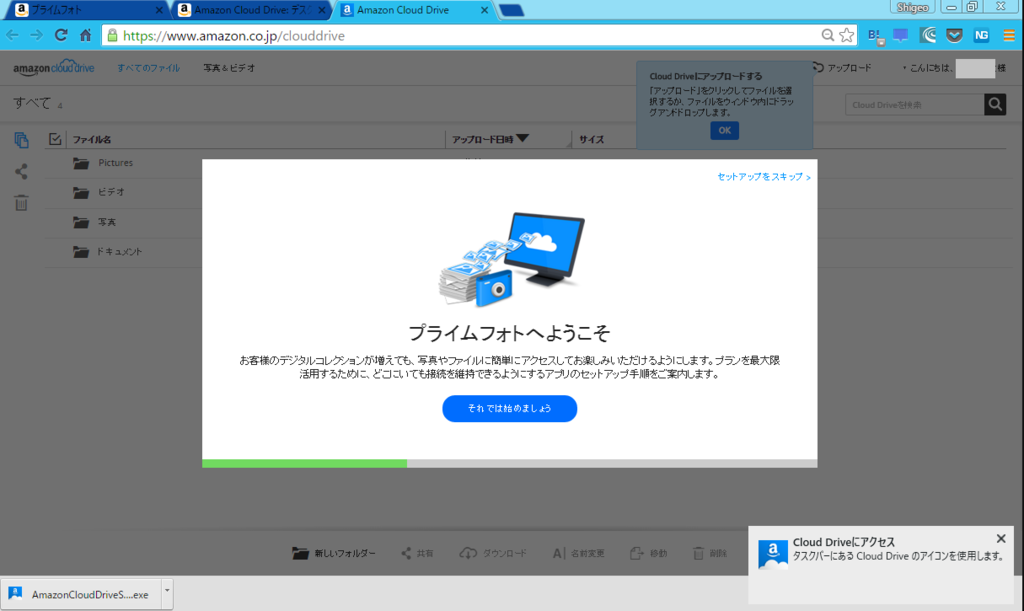Viewport: 1024px width, 611px height.
Task: Click 削除 in the bottom toolbar
Action: tap(710, 553)
